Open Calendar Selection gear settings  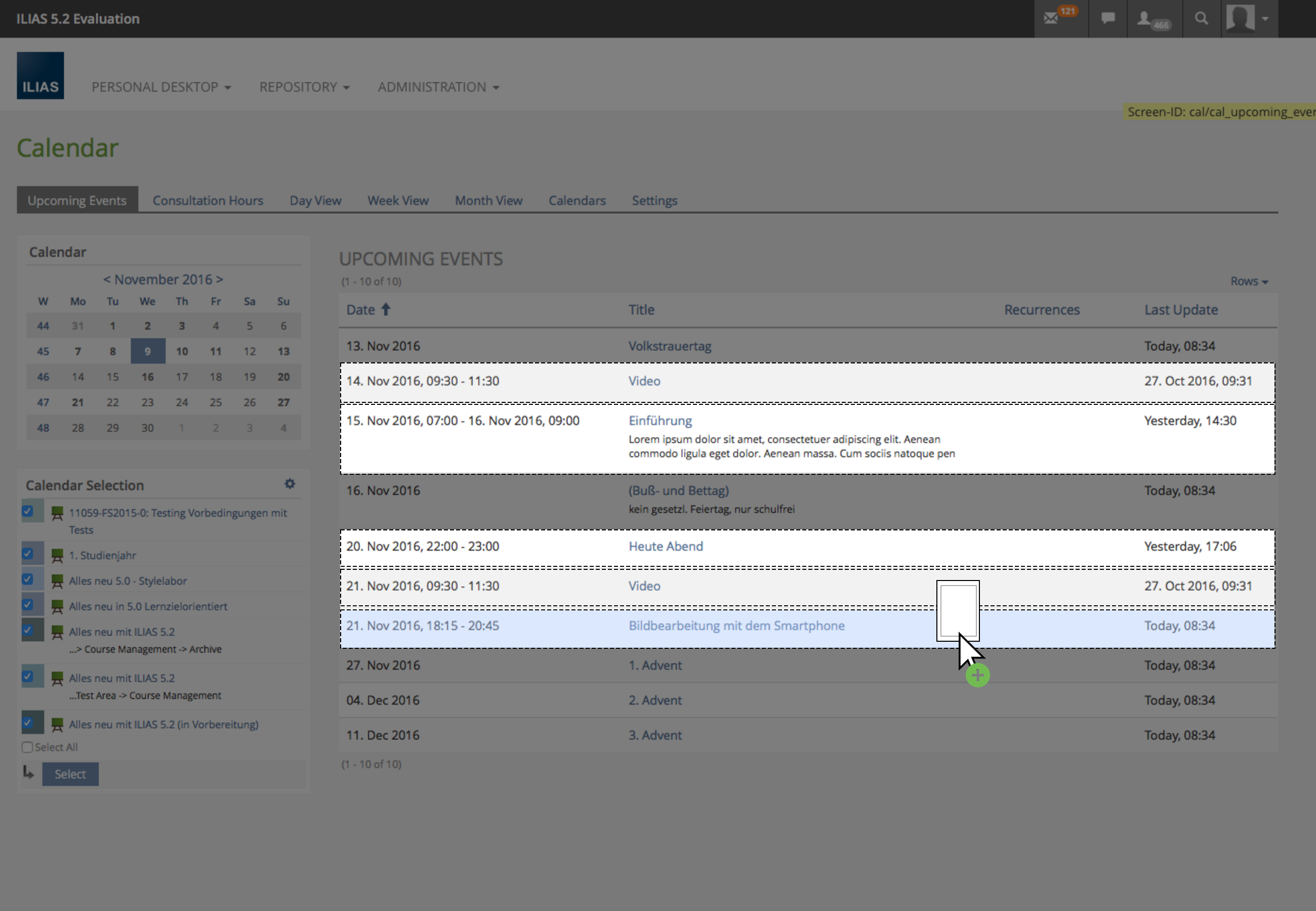(x=290, y=484)
